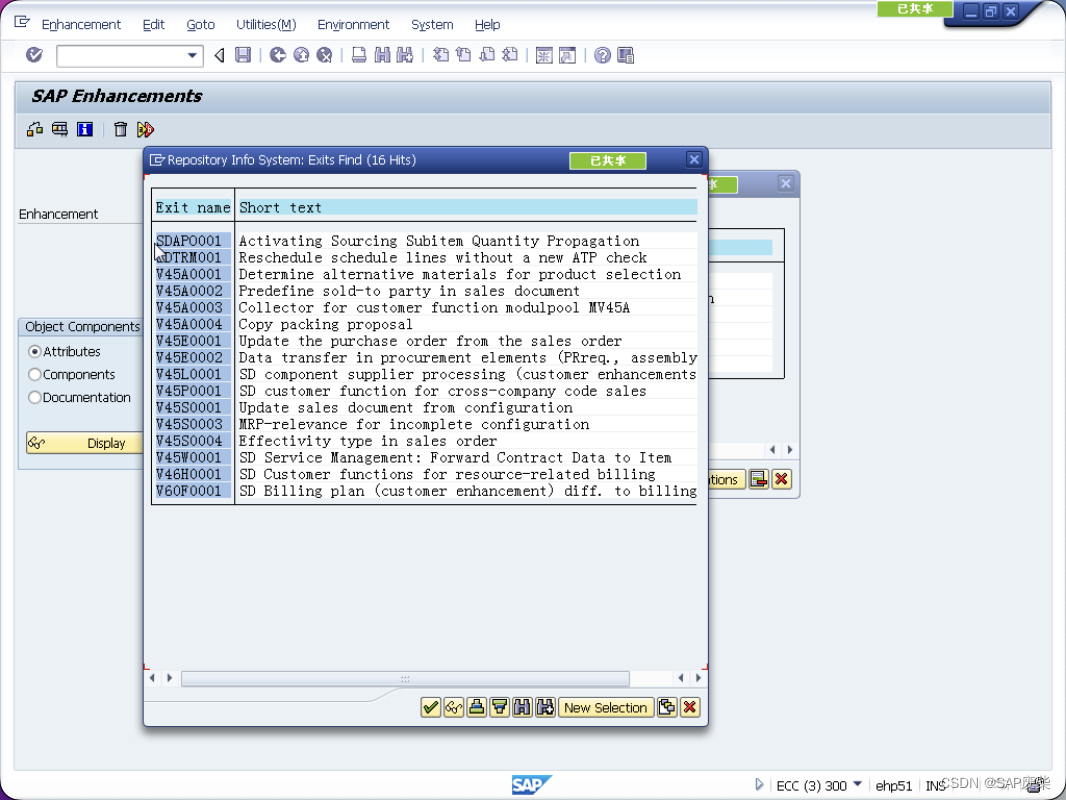The image size is (1066, 800).
Task: Open the Enhancement menu
Action: [x=81, y=24]
